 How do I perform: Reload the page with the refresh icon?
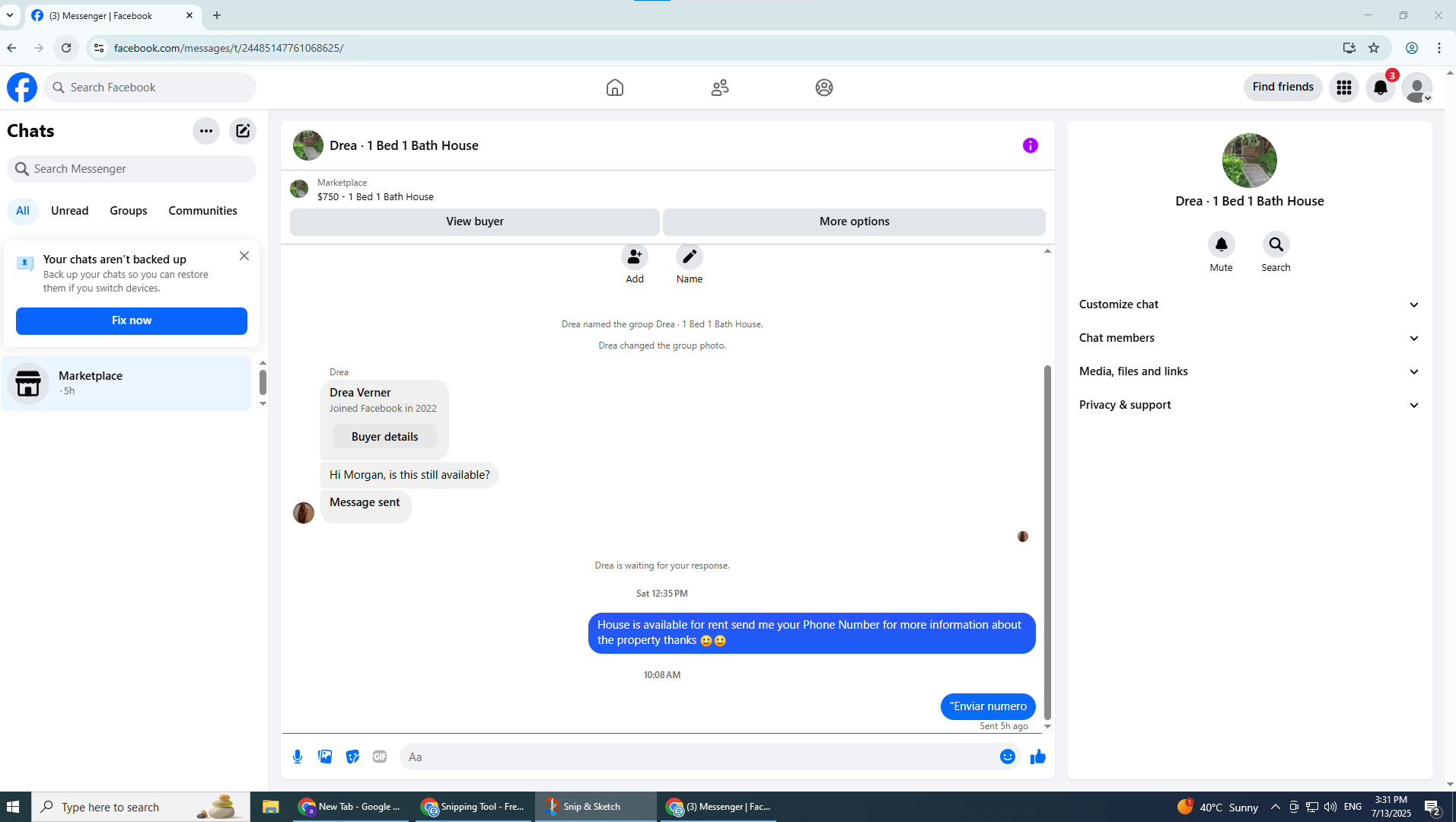[66, 48]
